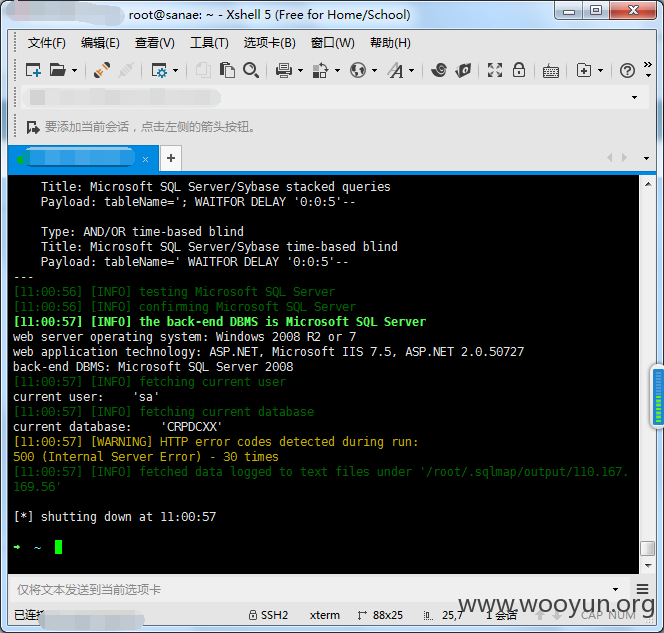
Task: Click the Find magnifier icon
Action: pos(251,70)
